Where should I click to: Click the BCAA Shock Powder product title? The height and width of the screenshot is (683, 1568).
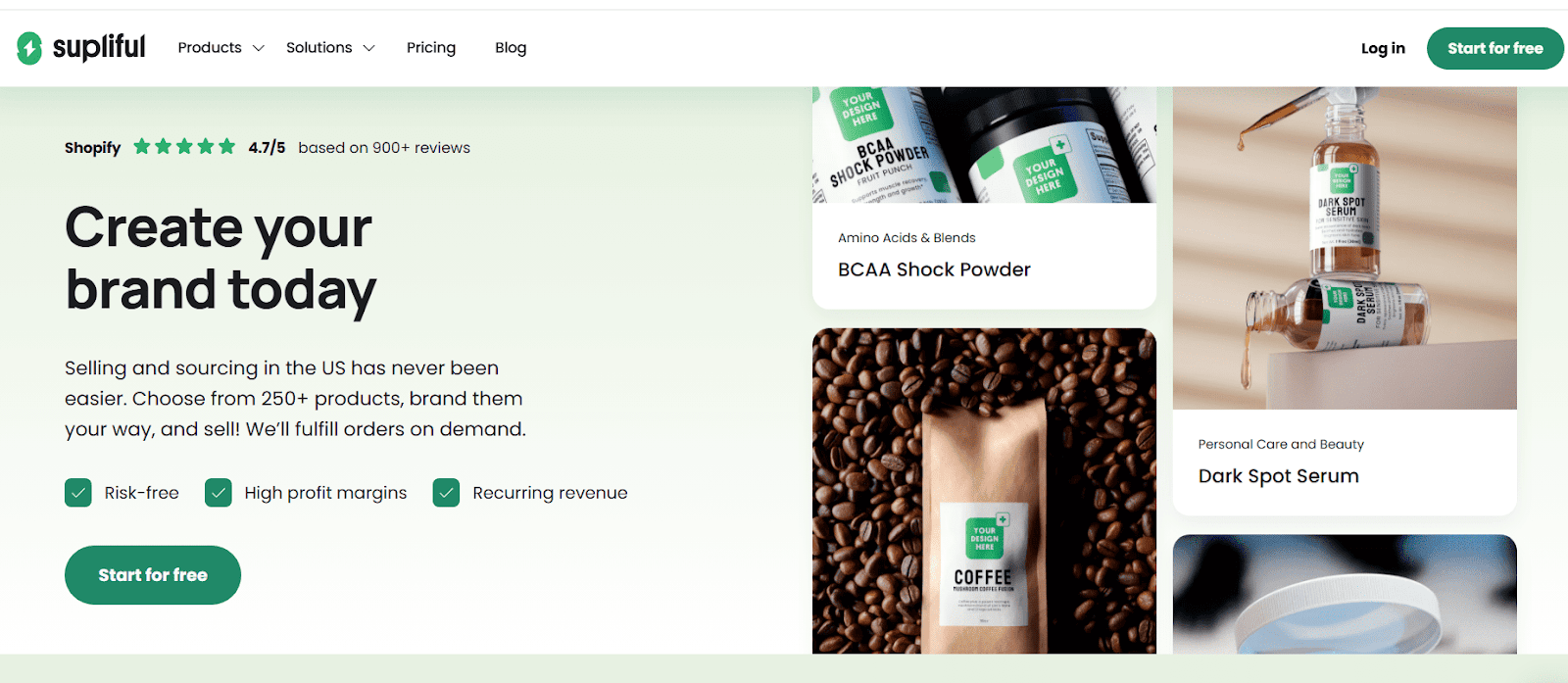(934, 269)
